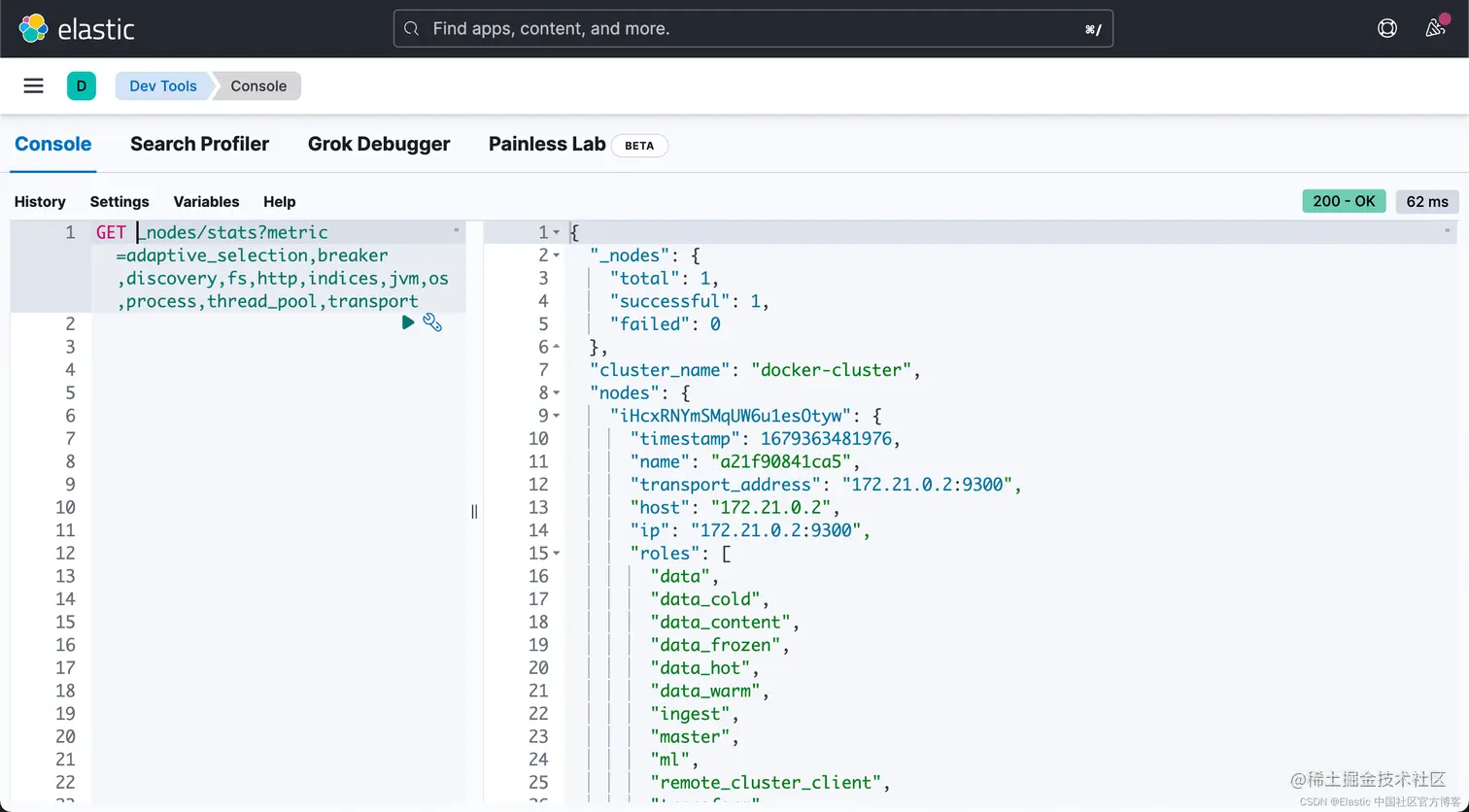1469x812 pixels.
Task: Click the "ingest" role entry
Action: (695, 714)
